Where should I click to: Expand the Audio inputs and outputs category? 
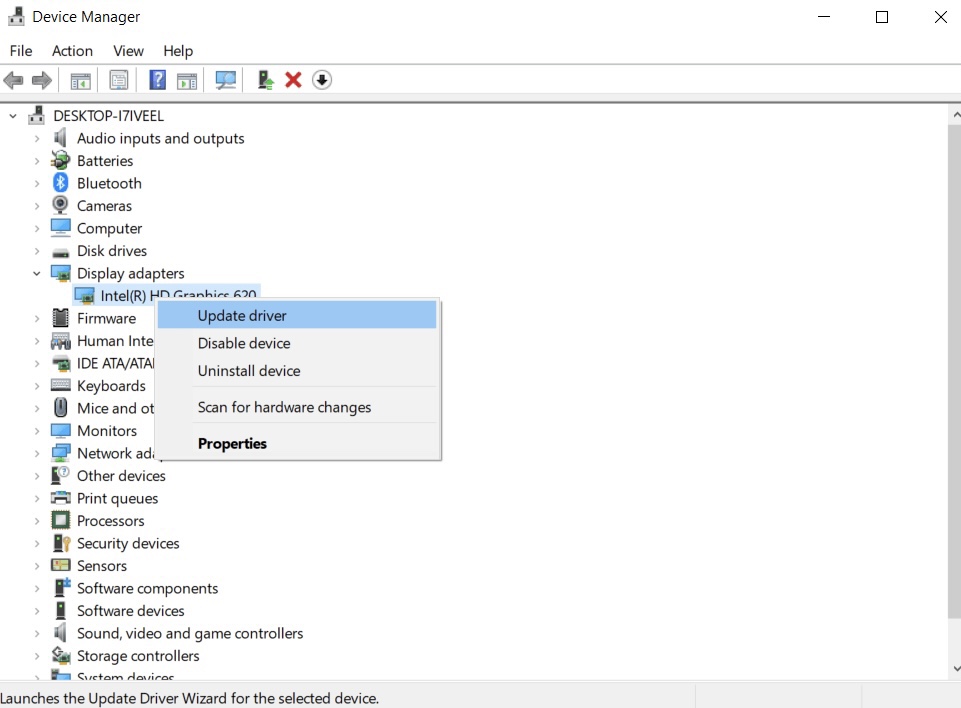(37, 139)
